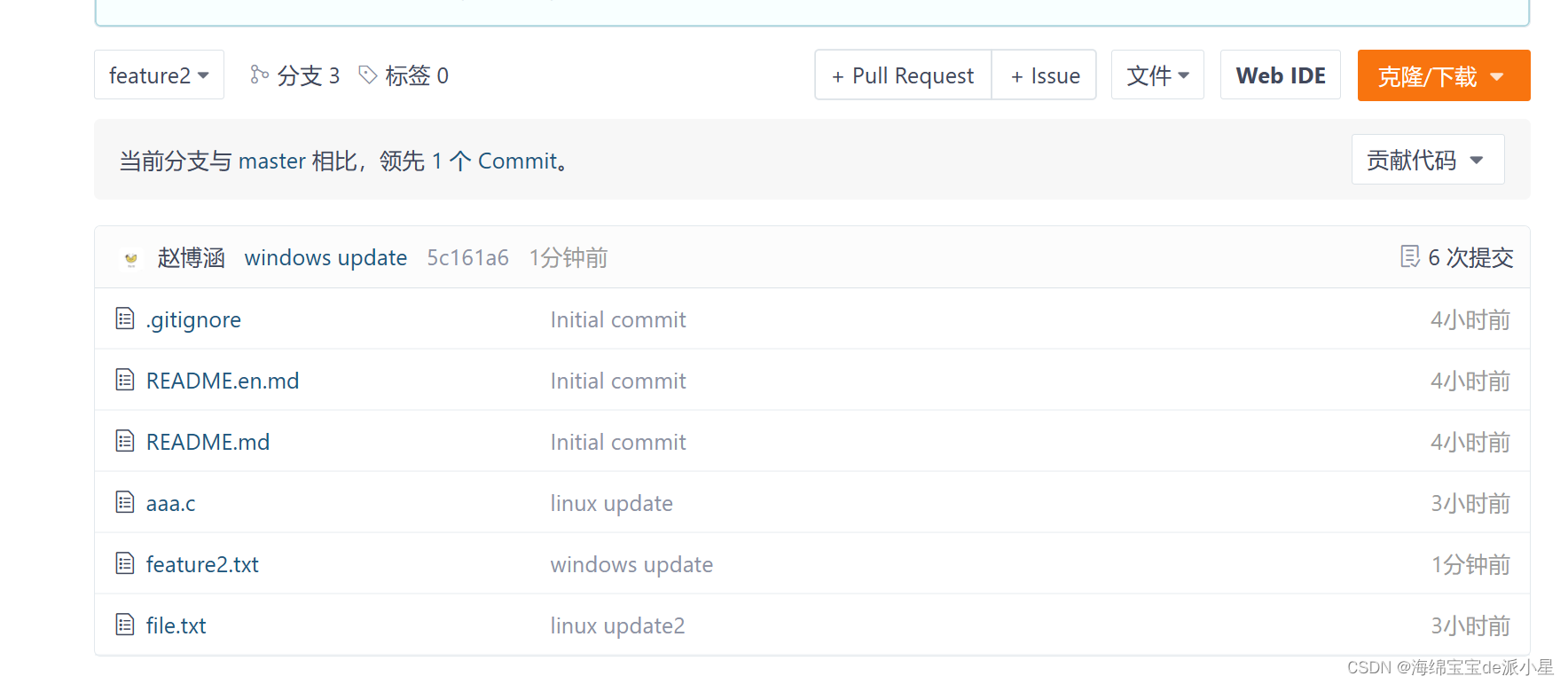Click the file icon for feature2.txt
1568x684 pixels.
(x=125, y=563)
